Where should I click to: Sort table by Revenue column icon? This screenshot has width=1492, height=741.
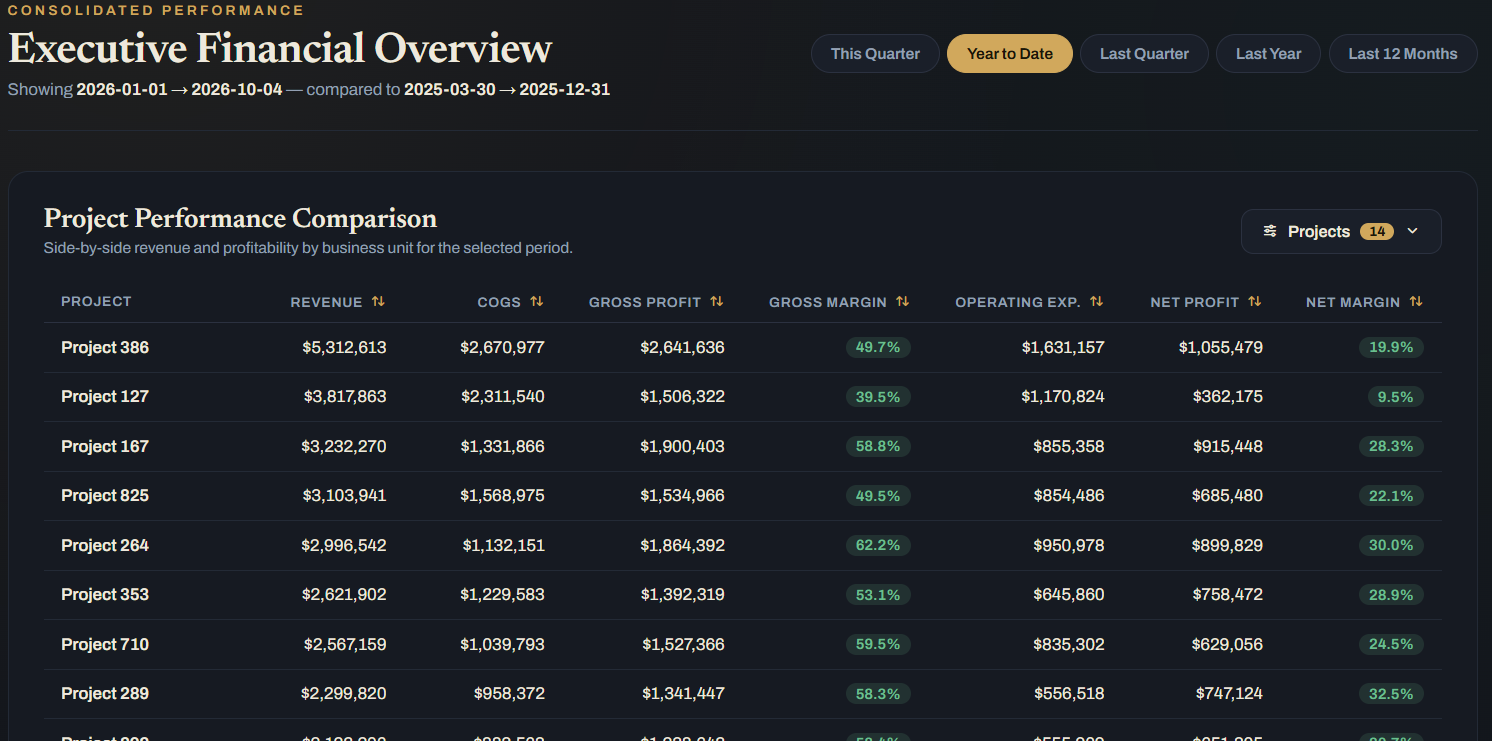point(378,301)
